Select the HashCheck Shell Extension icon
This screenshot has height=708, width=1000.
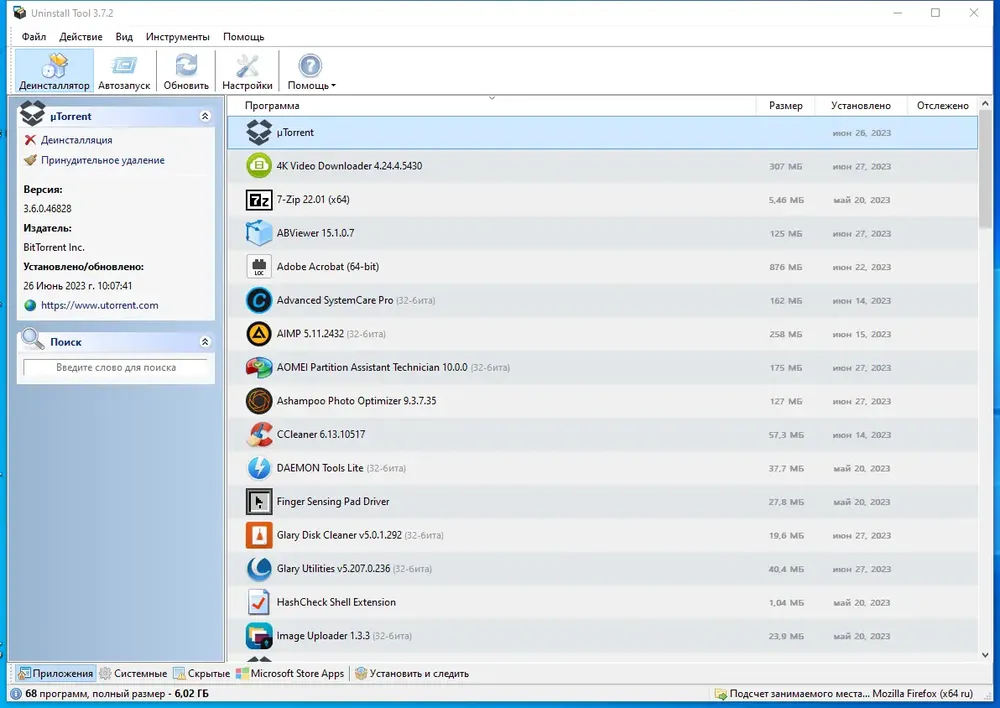point(259,602)
